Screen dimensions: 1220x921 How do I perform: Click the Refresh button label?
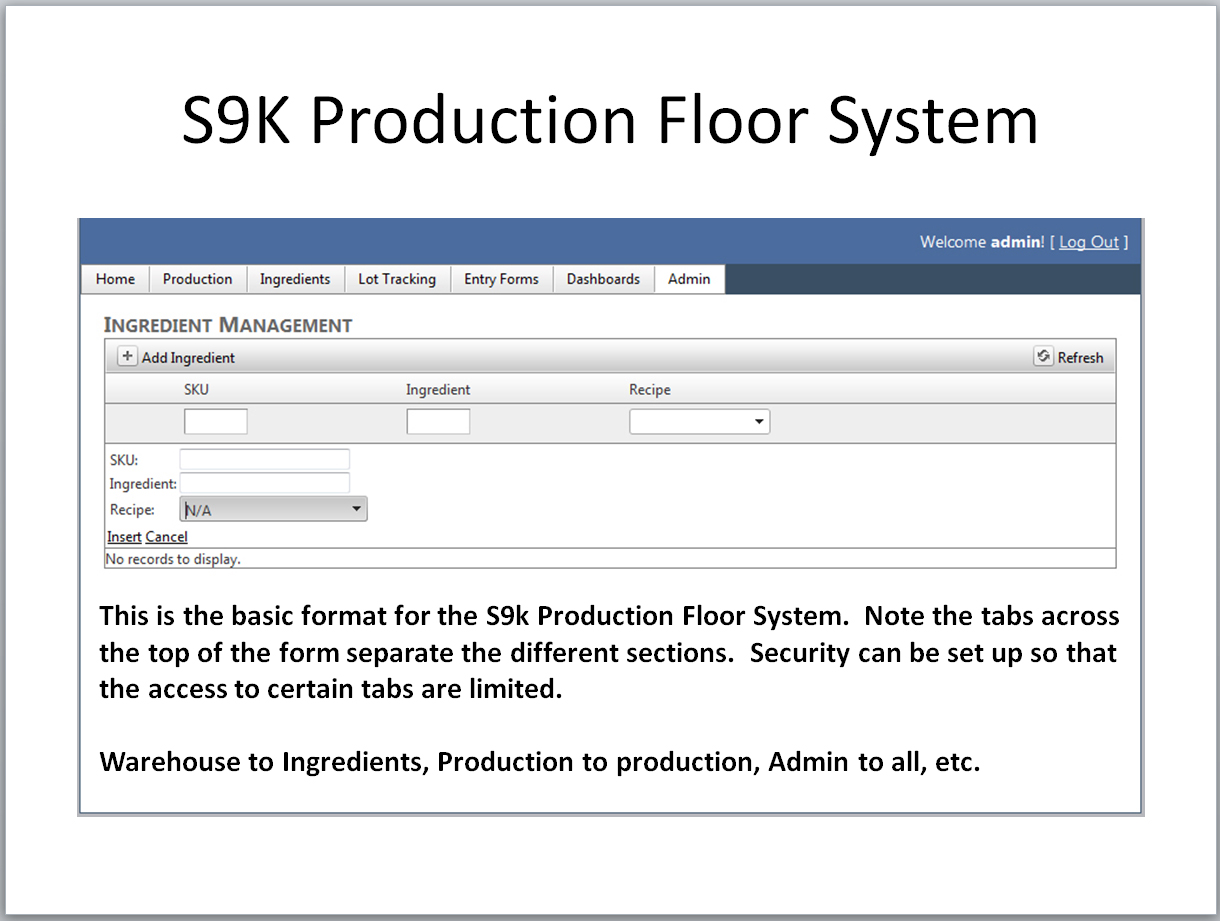[x=1080, y=358]
